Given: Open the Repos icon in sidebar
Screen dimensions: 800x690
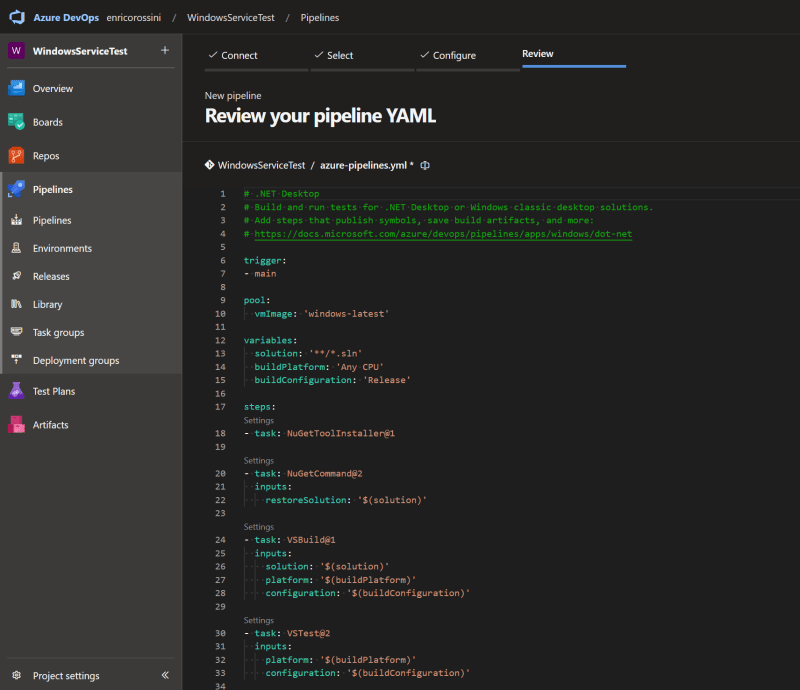Looking at the screenshot, I should (x=16, y=156).
